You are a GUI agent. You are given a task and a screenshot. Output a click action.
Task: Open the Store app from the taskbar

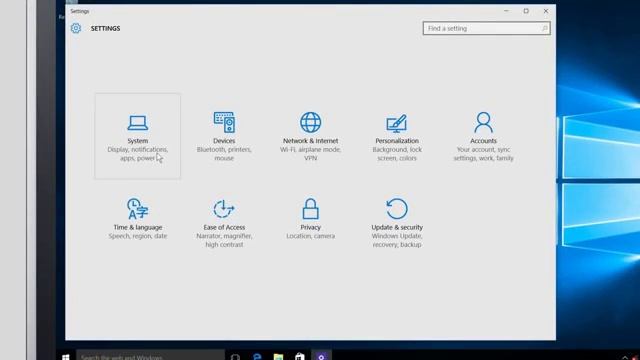click(x=300, y=357)
